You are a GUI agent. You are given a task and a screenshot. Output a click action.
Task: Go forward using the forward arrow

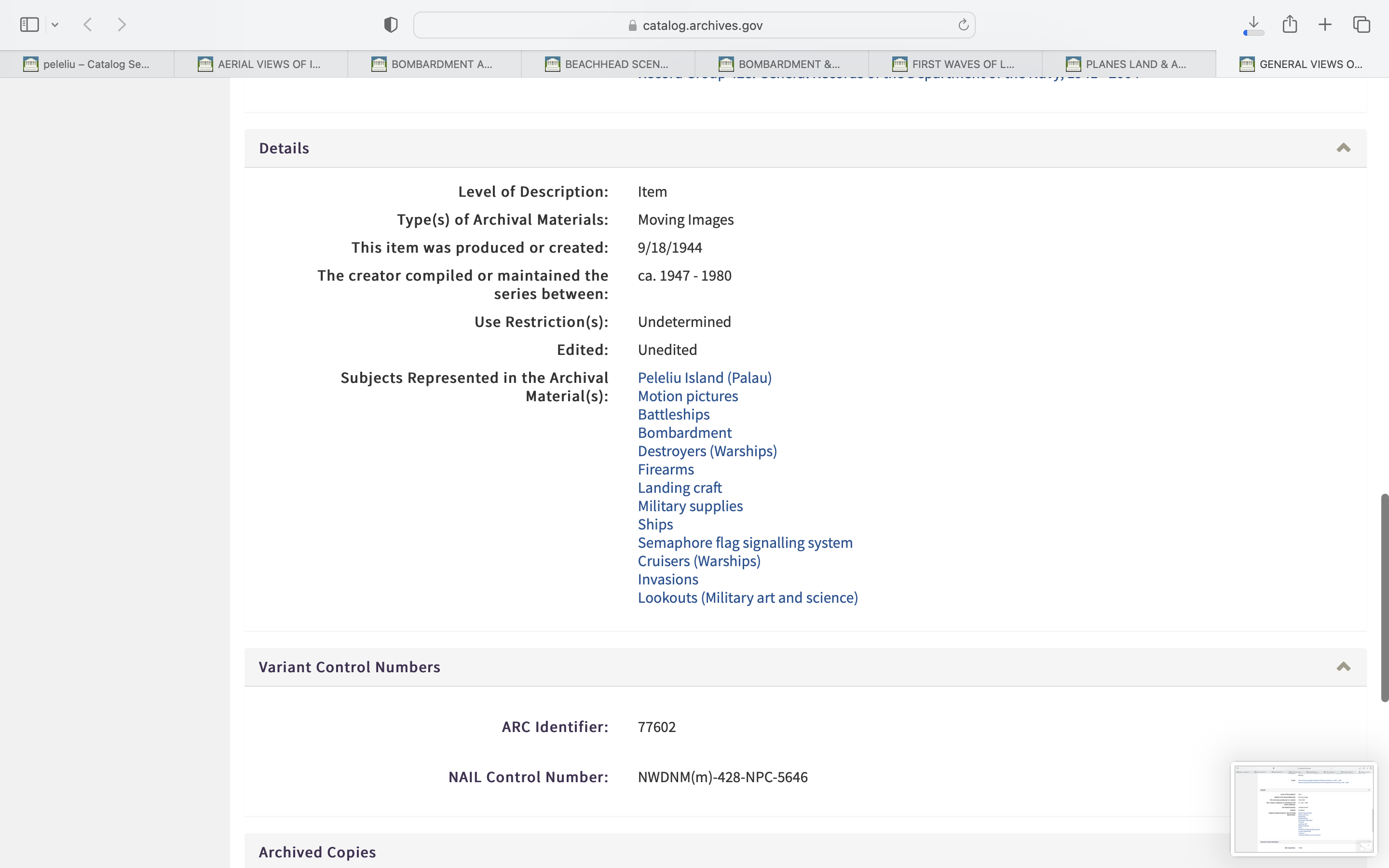tap(122, 25)
